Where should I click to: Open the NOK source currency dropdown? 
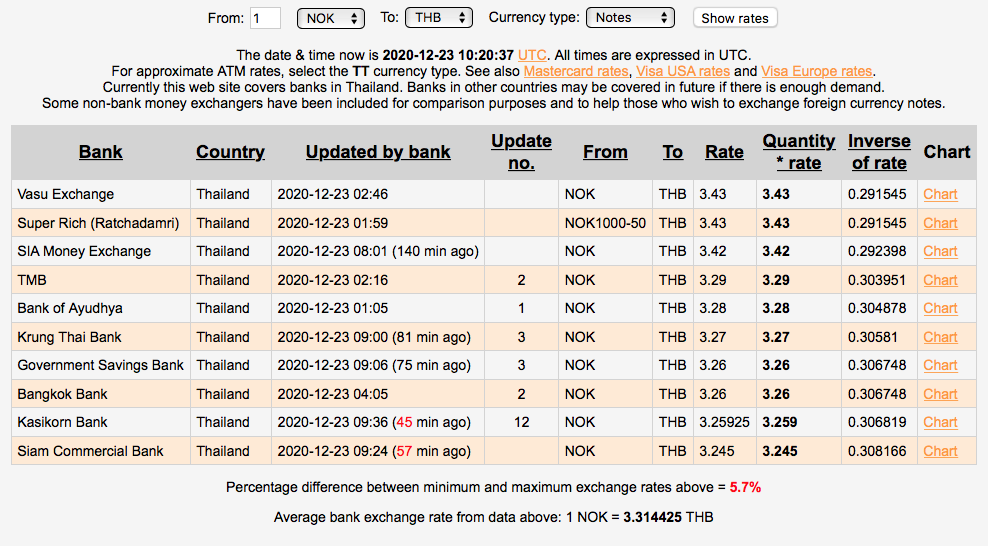(331, 18)
